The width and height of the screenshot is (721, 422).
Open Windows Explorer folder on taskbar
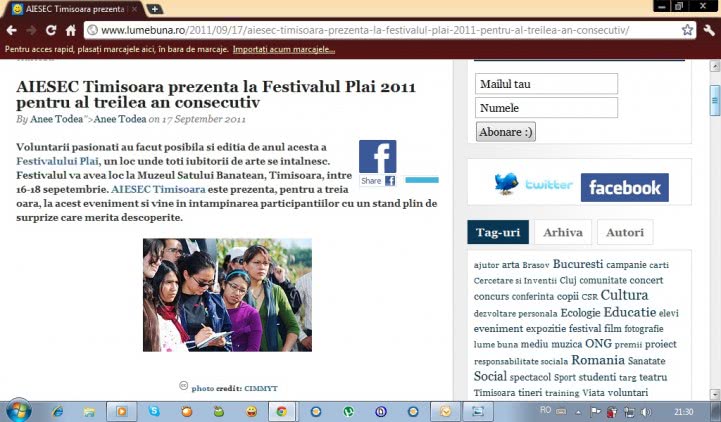coord(89,411)
